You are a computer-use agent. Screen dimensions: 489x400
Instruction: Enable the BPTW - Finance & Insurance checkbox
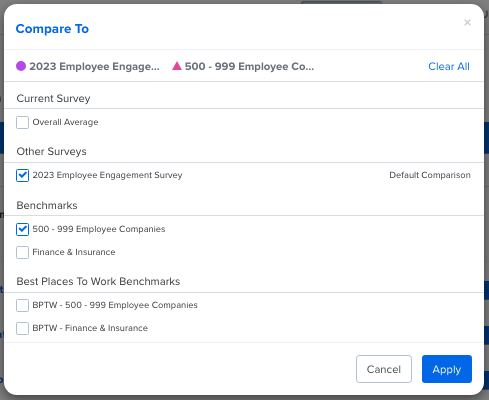pyautogui.click(x=22, y=328)
